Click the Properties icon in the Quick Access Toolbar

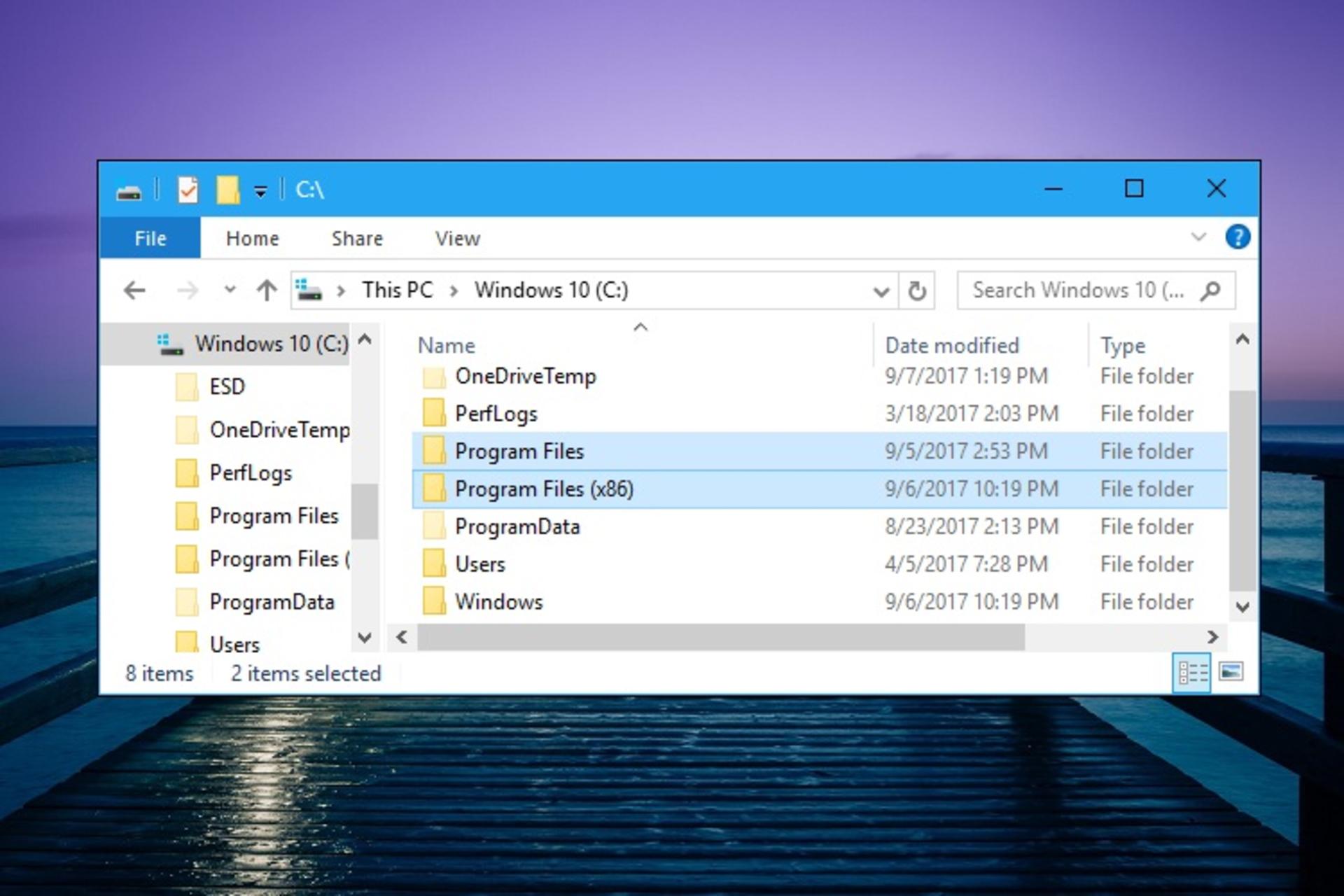pyautogui.click(x=187, y=189)
